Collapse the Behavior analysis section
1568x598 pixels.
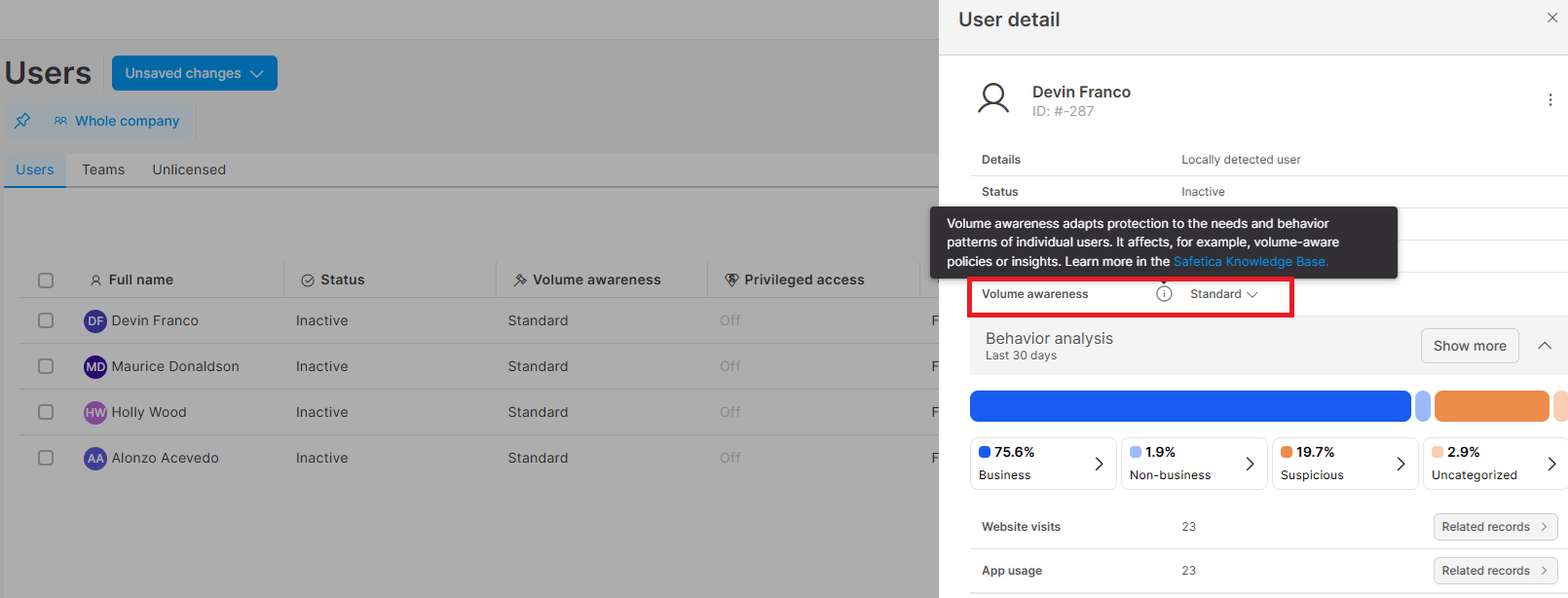1544,346
